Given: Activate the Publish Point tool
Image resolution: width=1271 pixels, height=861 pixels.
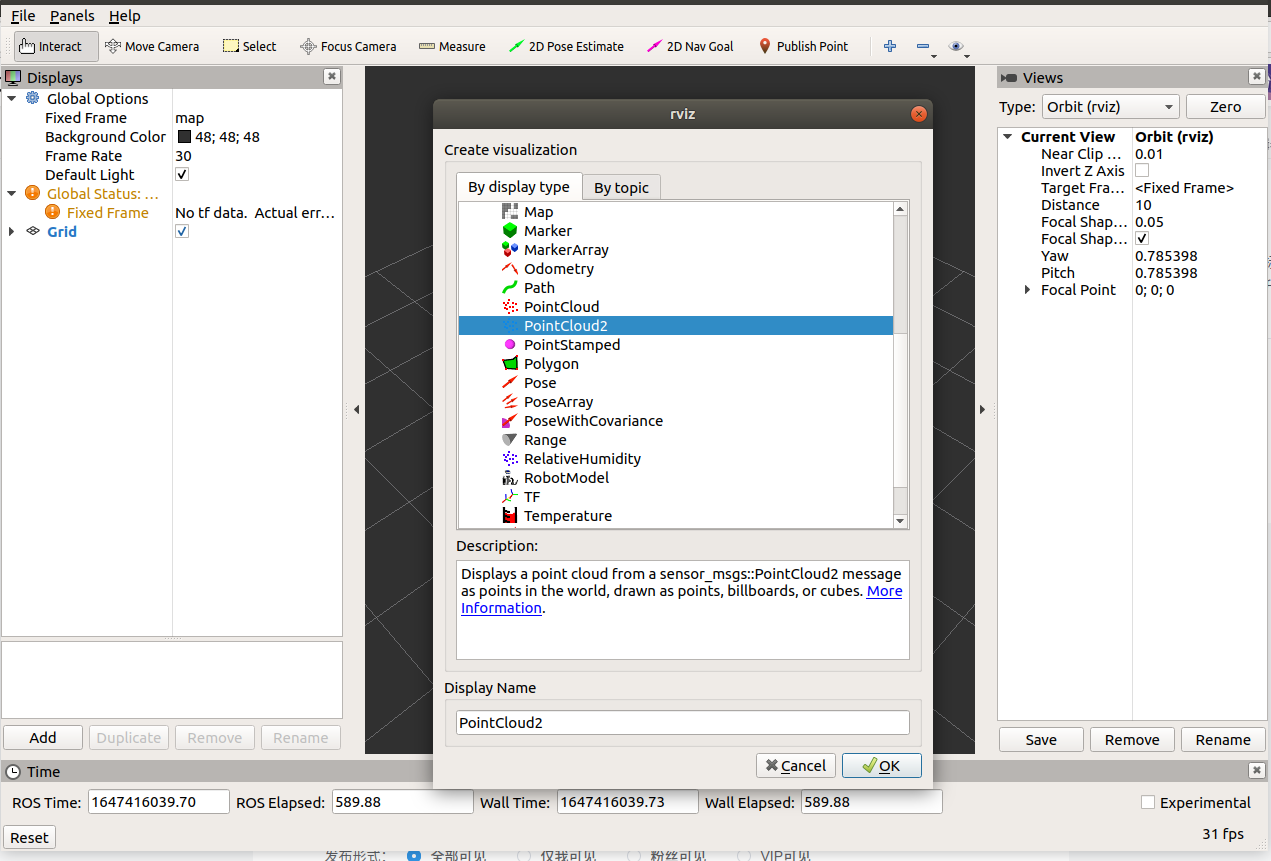Looking at the screenshot, I should coord(803,46).
